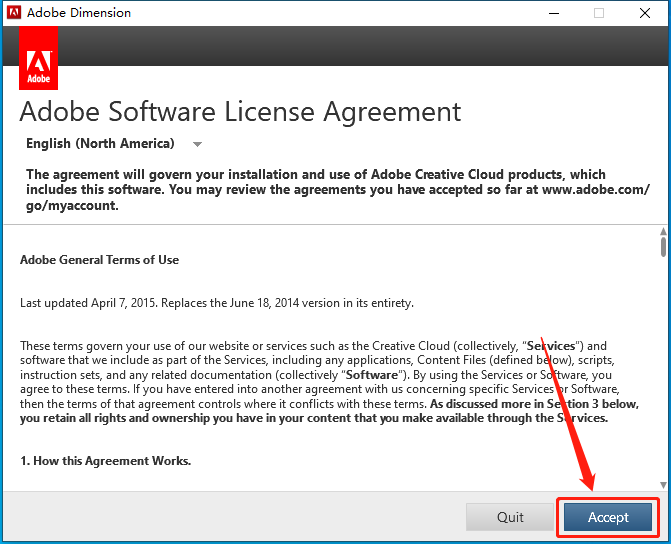Quit the license agreement dialog
671x544 pixels.
coord(510,517)
